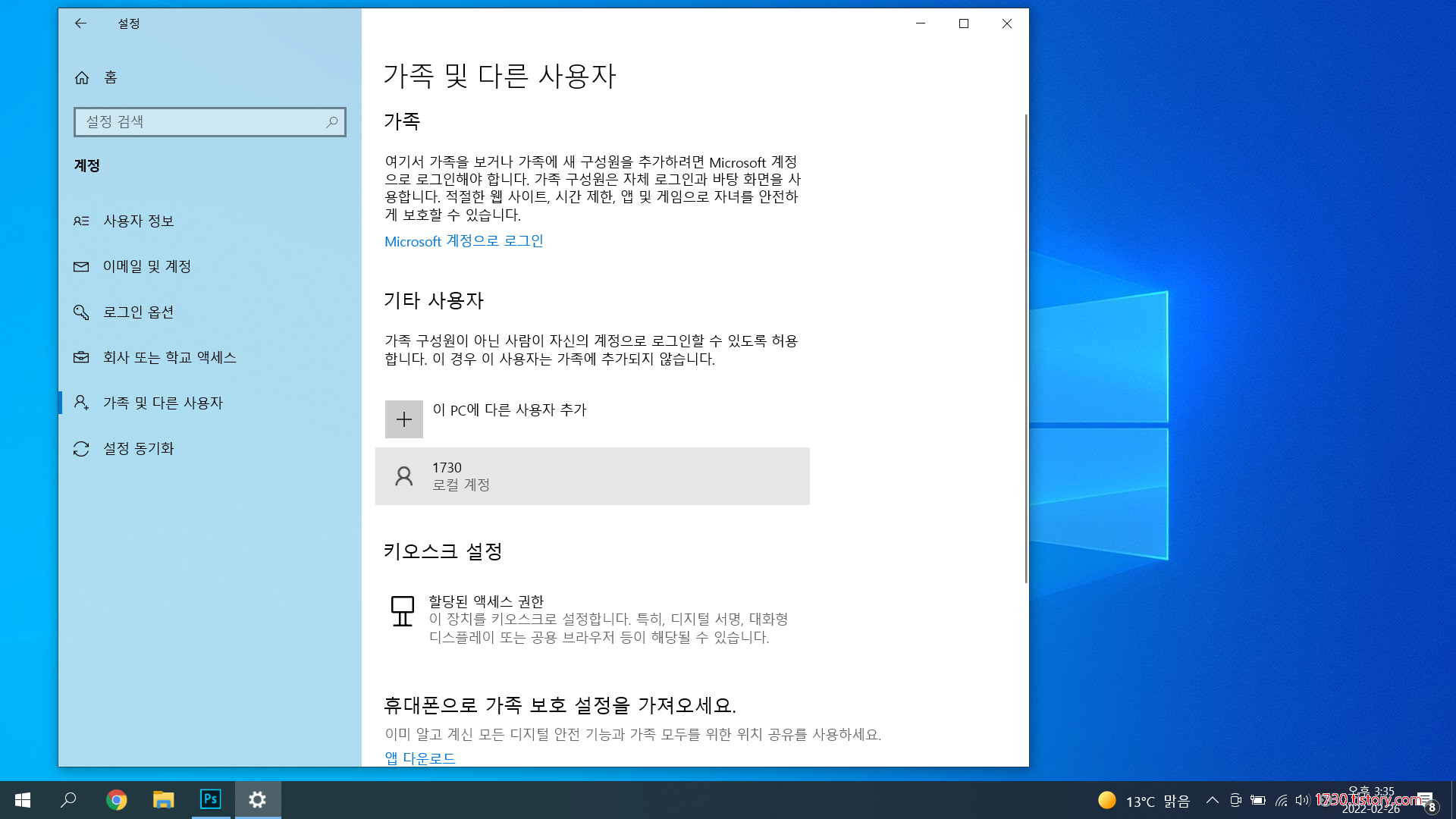Click the kiosk assigned access icon
The width and height of the screenshot is (1456, 819).
tap(402, 611)
